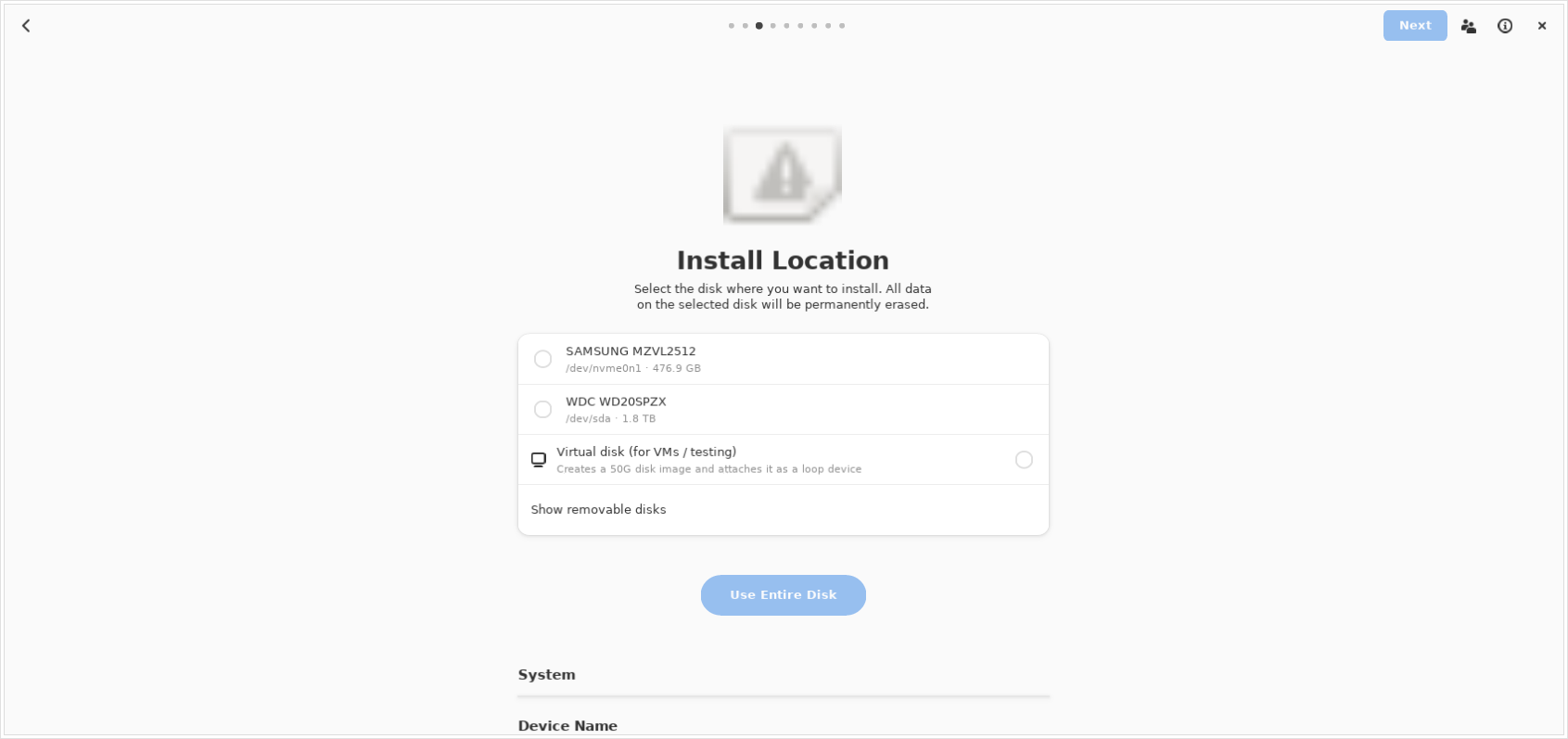Click the Use Entire Disk button
1568x739 pixels.
(784, 595)
